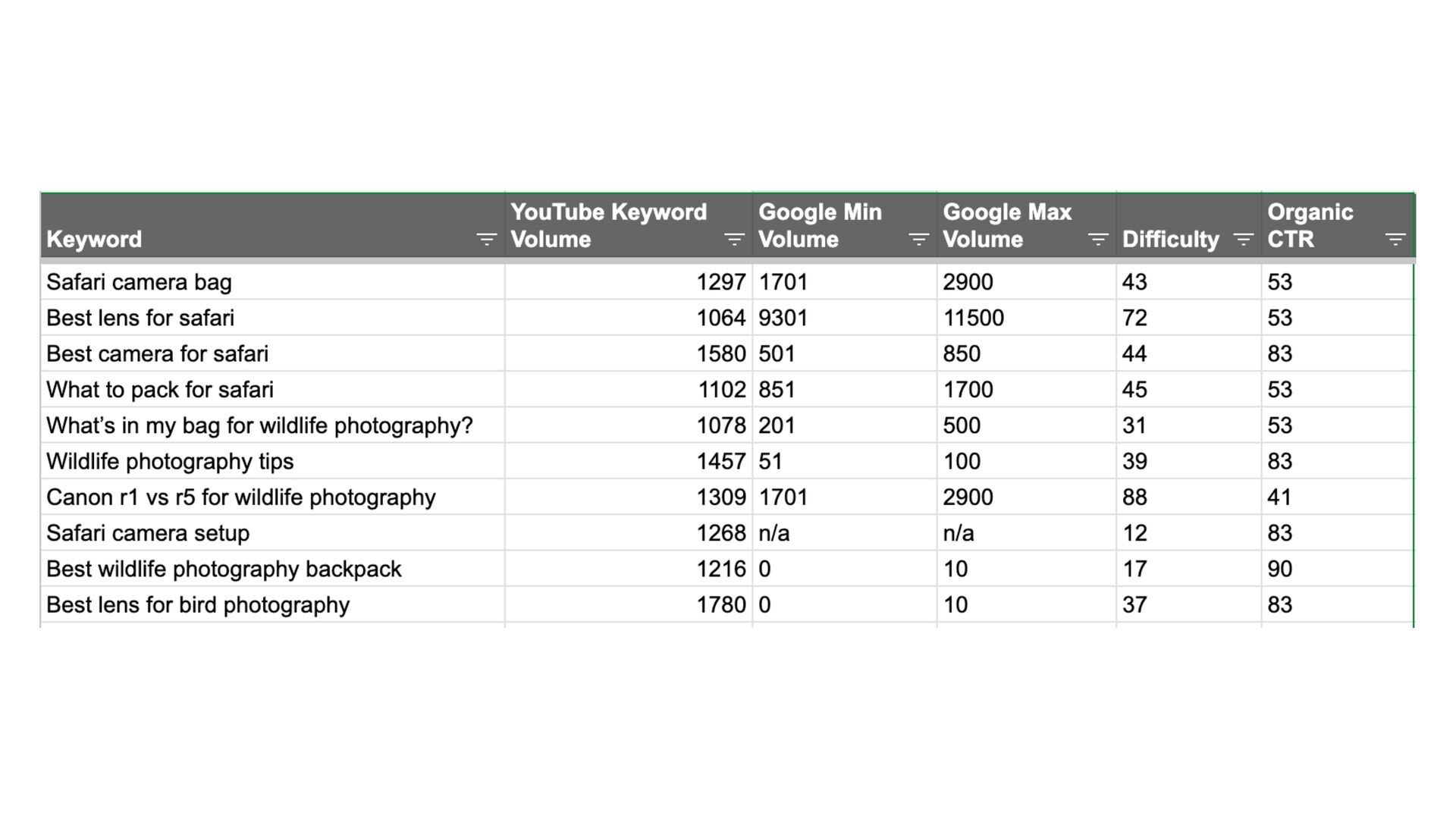Screen dimensions: 1456x819
Task: Open the Keyword column filter icon
Action: (486, 240)
